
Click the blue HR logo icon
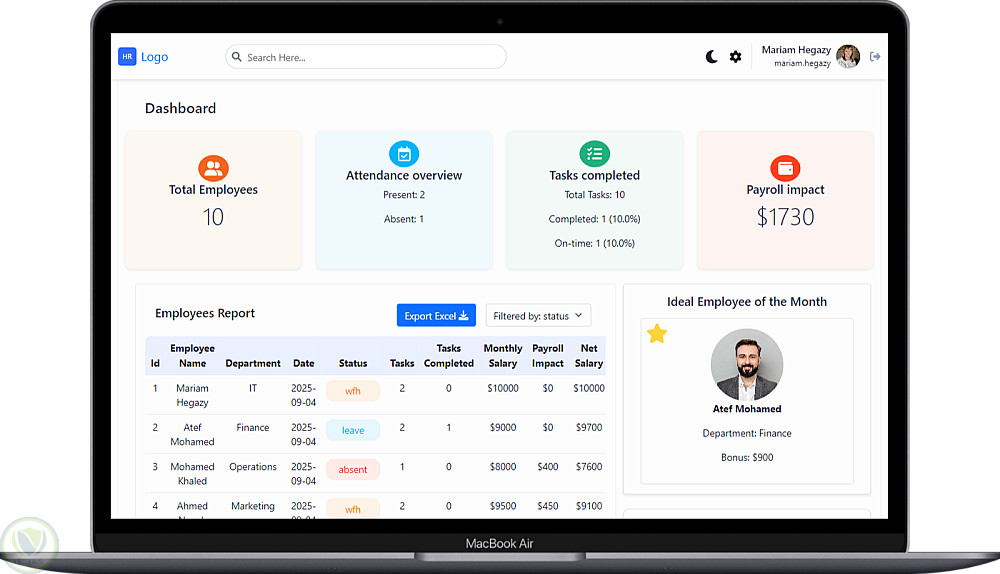click(x=127, y=57)
